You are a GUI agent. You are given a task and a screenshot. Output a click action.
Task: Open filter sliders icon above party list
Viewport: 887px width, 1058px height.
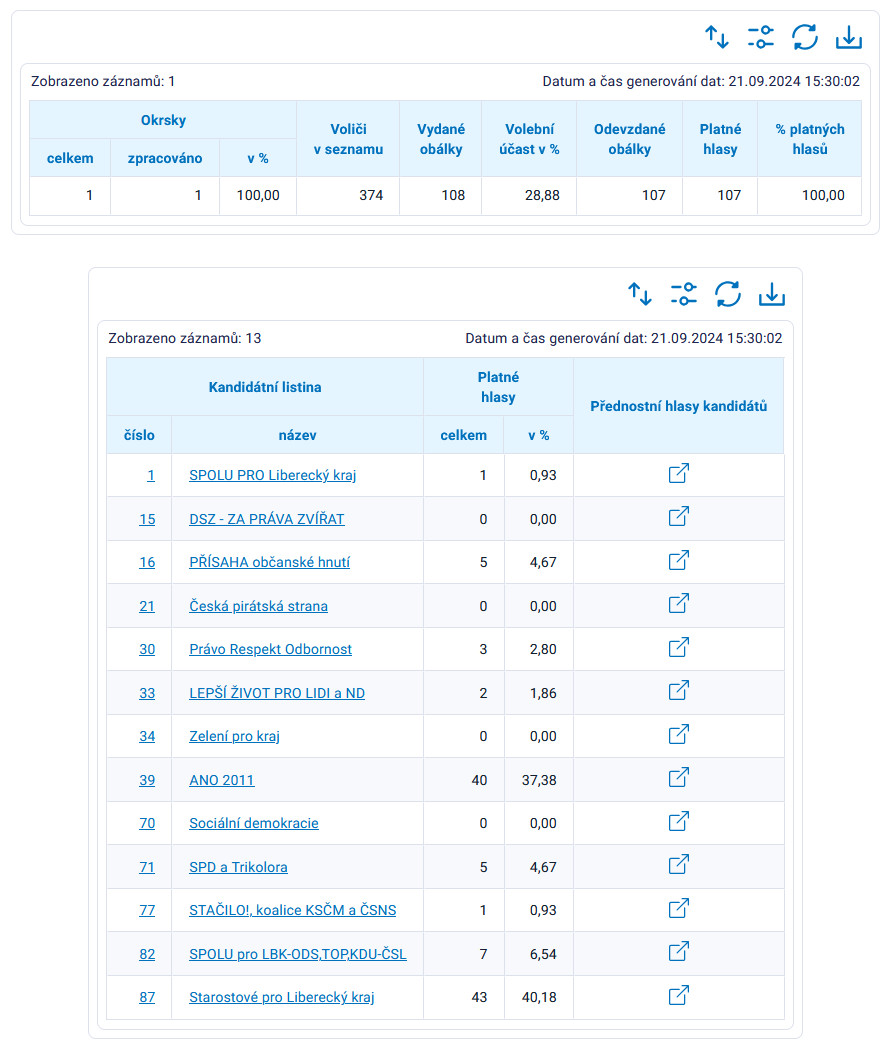pyautogui.click(x=684, y=294)
